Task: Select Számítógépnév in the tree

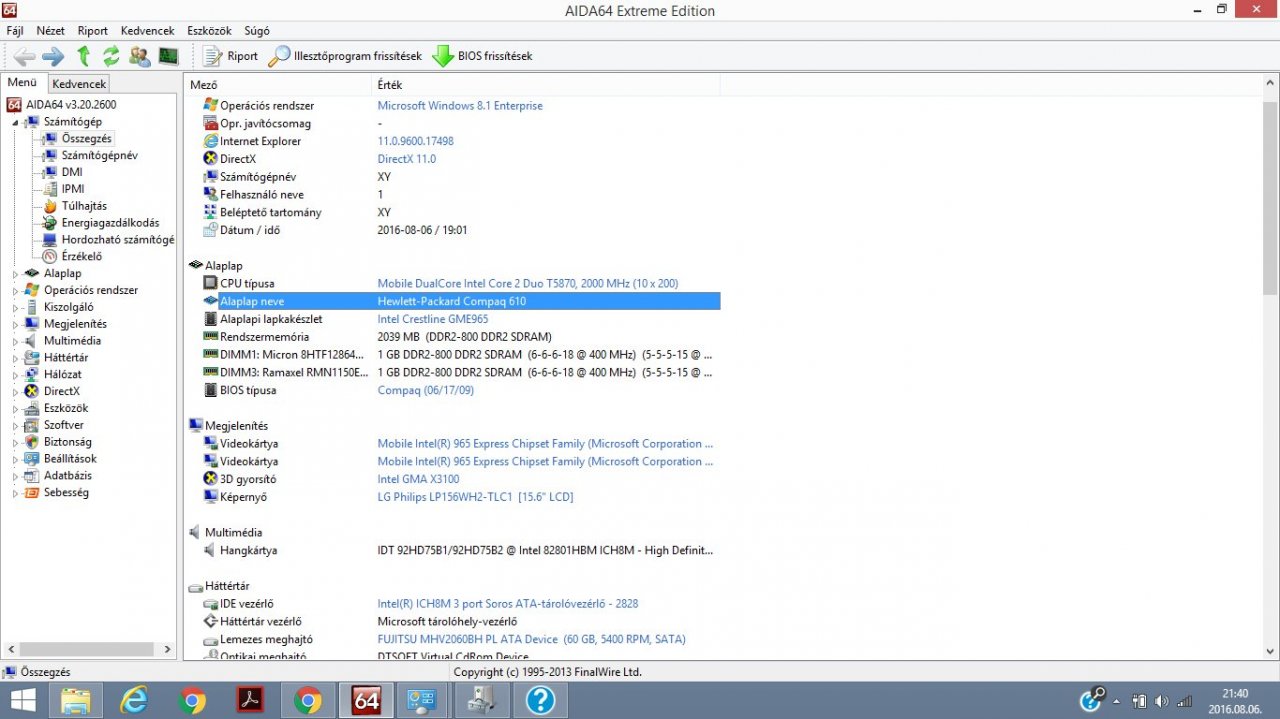Action: pos(99,156)
